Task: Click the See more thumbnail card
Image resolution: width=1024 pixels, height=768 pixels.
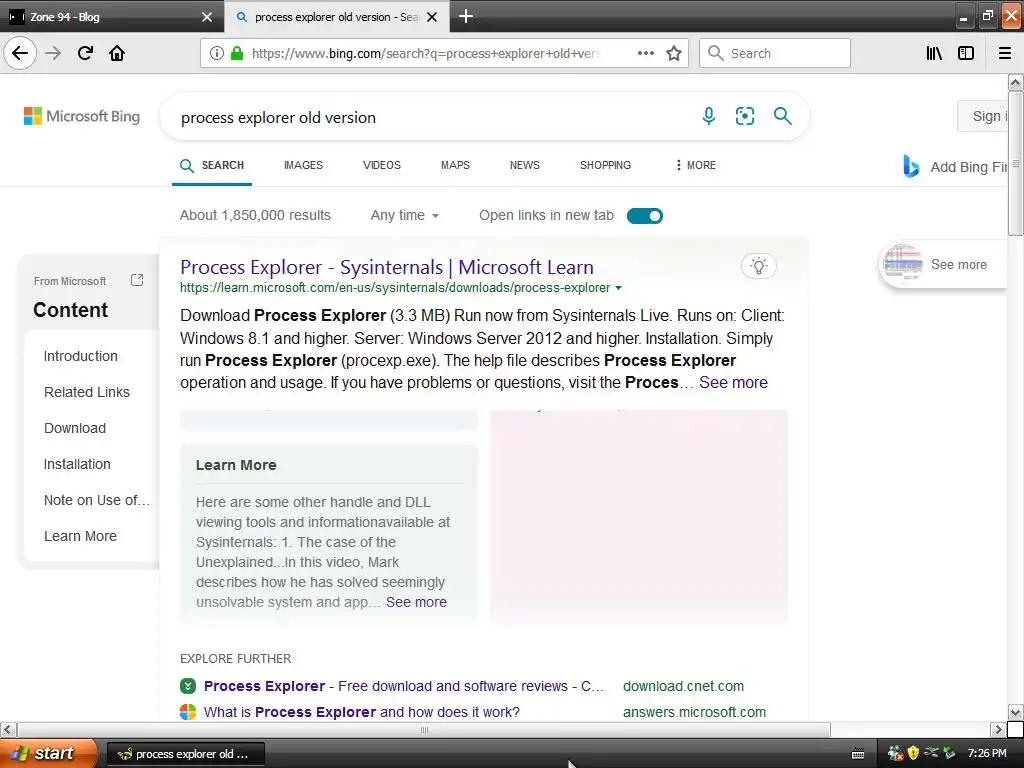Action: click(x=944, y=264)
